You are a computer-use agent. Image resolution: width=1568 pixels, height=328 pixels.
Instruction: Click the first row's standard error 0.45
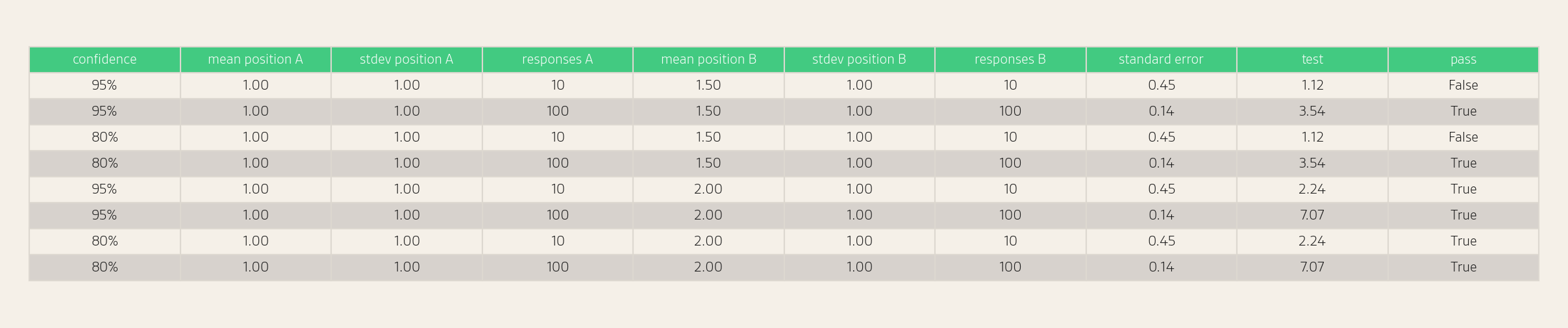click(1161, 86)
